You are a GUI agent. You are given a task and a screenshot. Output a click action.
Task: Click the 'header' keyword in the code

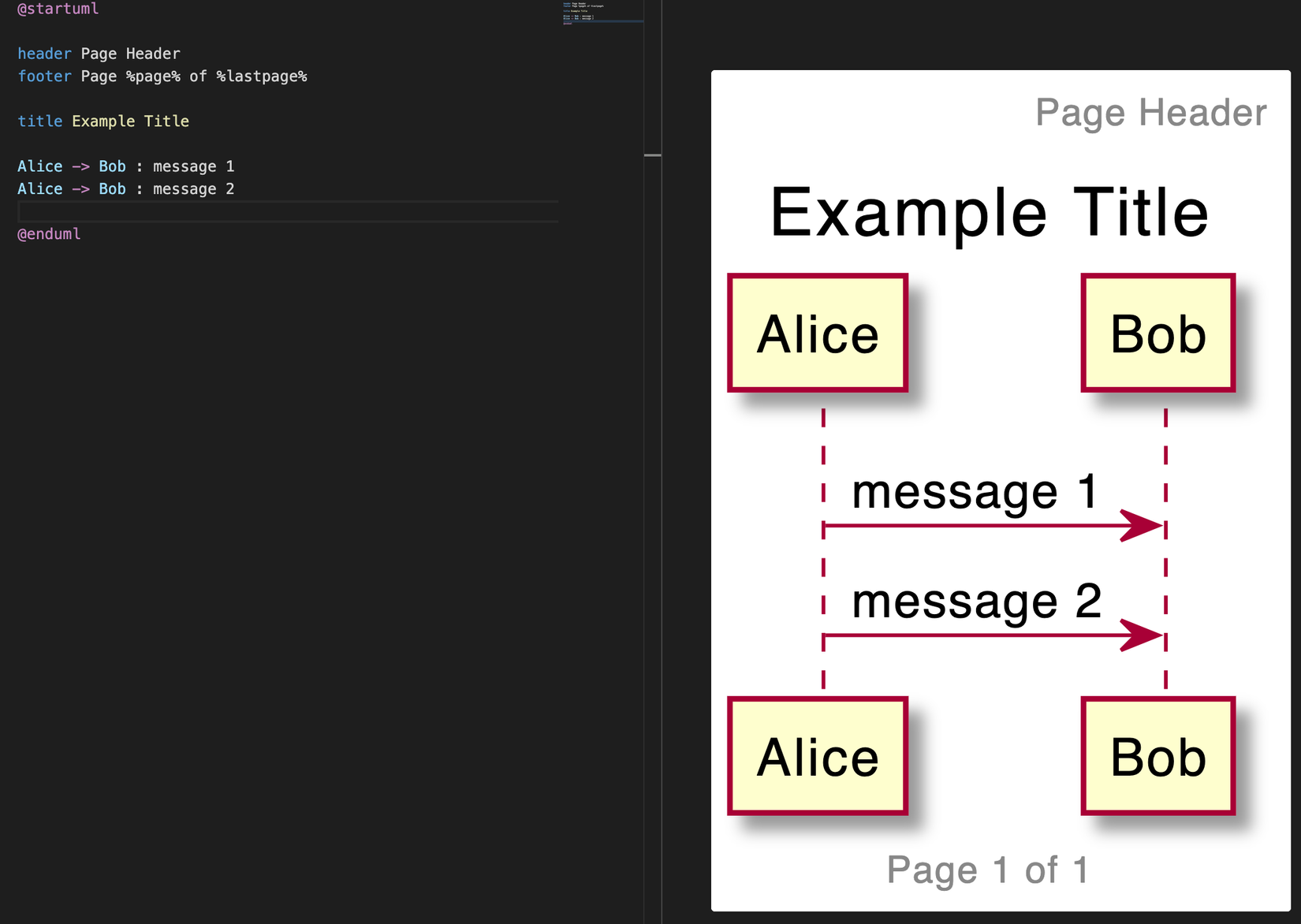(x=44, y=54)
